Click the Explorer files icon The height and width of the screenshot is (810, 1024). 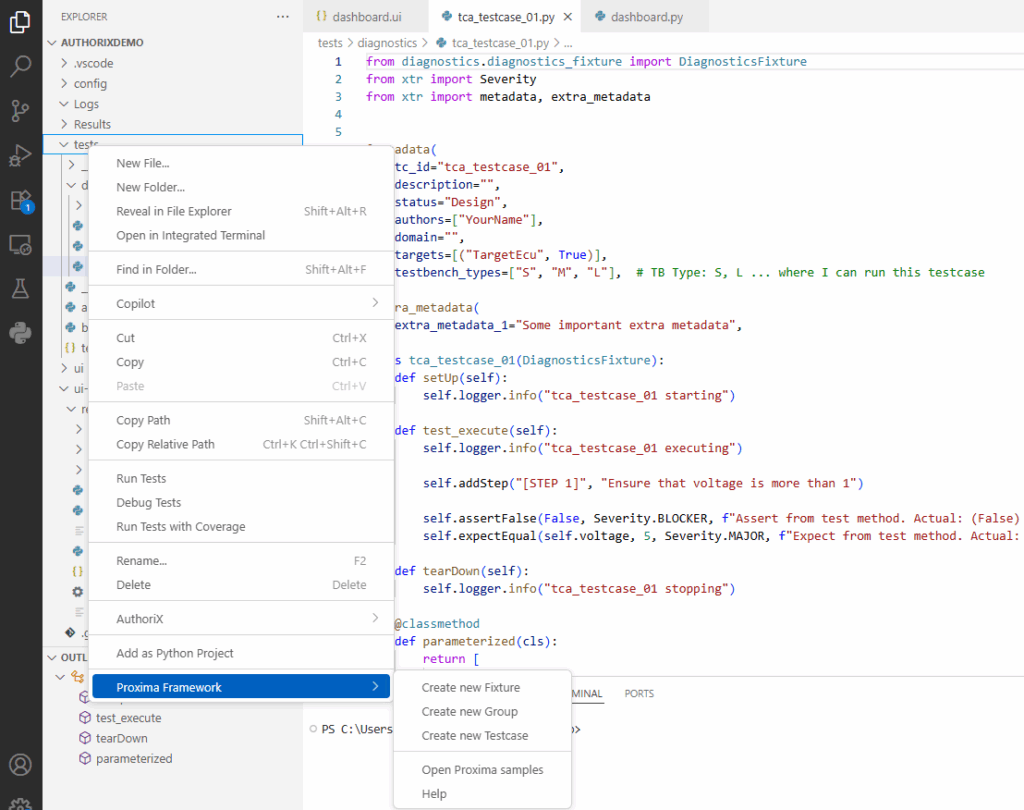coord(20,22)
